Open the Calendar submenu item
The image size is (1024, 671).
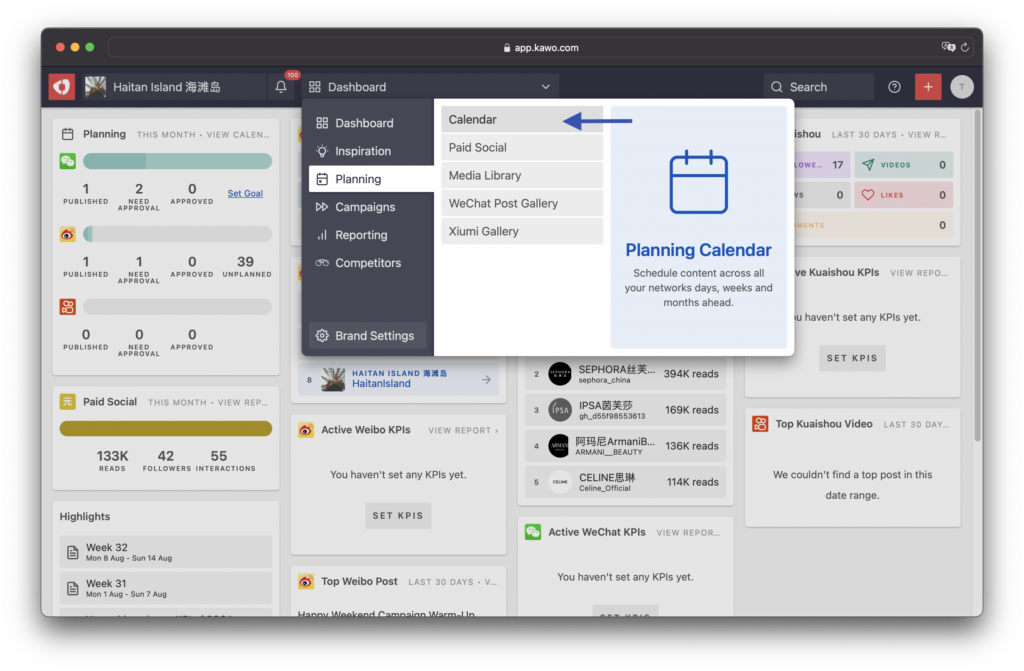pos(522,120)
